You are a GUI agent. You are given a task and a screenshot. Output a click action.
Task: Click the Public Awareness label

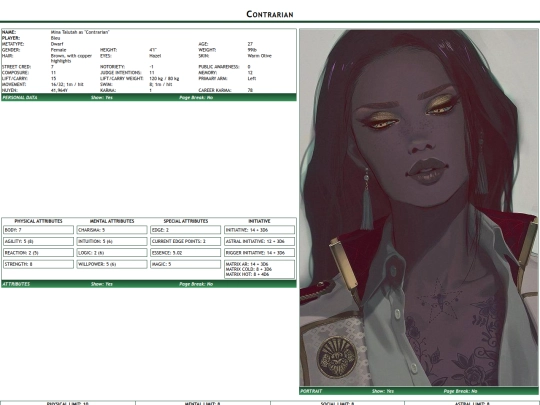(219, 67)
